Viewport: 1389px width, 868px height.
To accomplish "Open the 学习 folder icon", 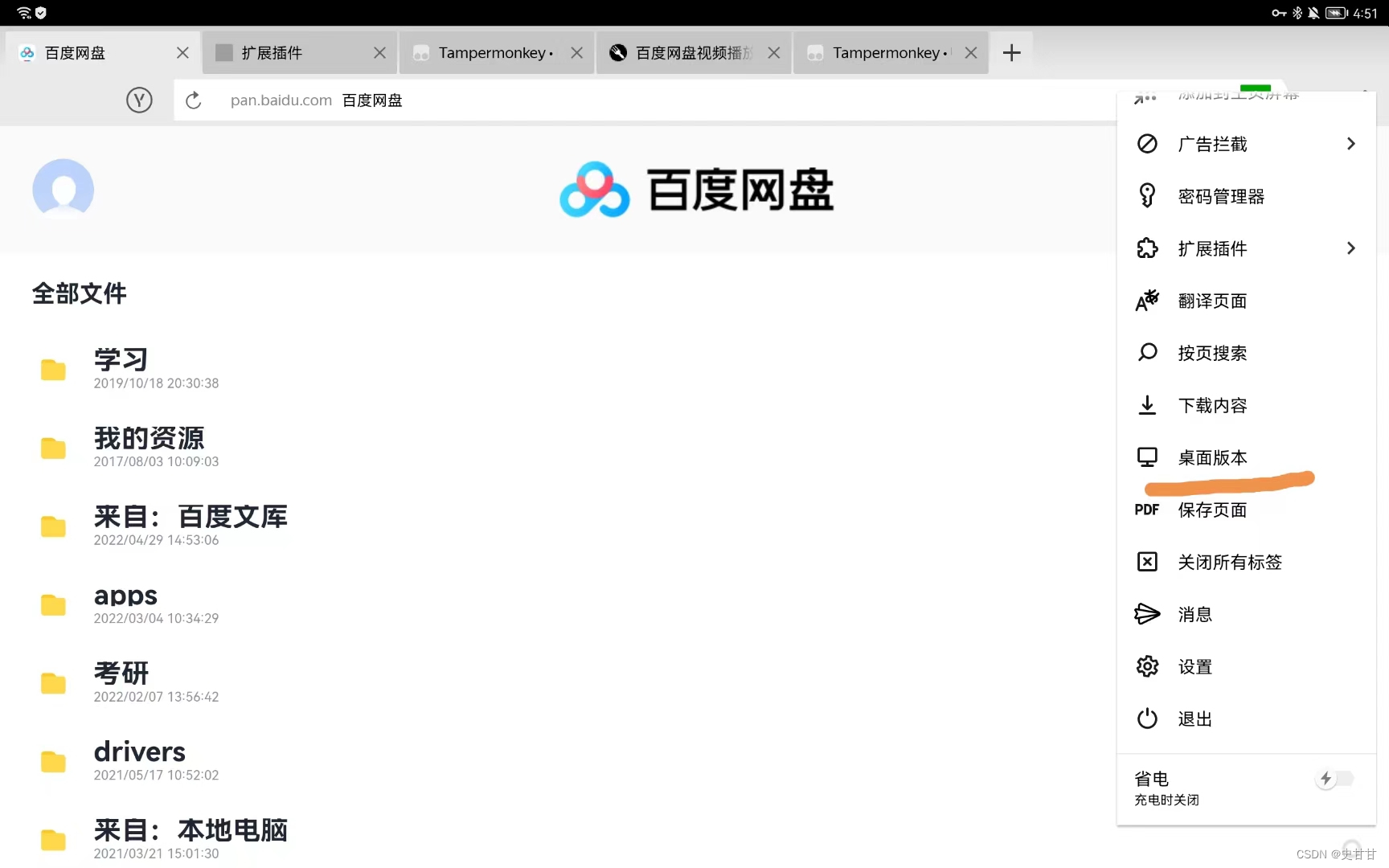I will (53, 370).
